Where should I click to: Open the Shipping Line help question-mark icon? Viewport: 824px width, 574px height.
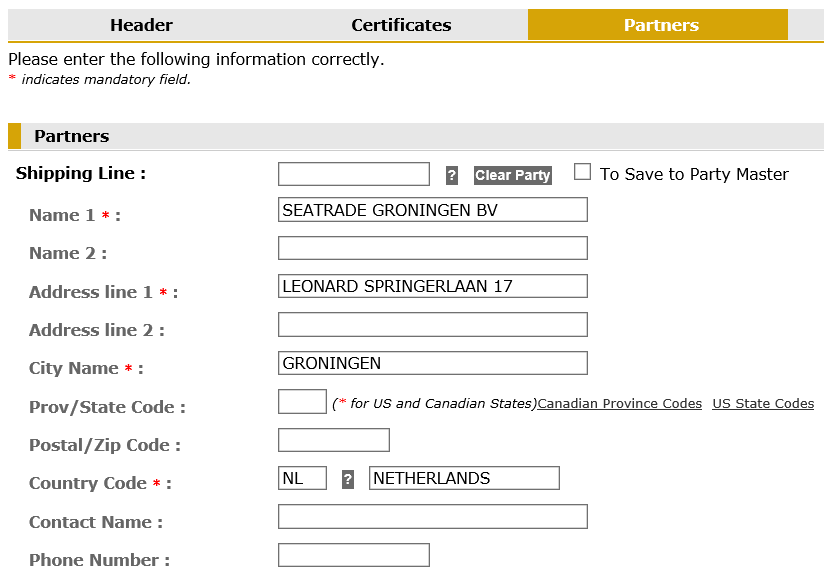pos(451,175)
